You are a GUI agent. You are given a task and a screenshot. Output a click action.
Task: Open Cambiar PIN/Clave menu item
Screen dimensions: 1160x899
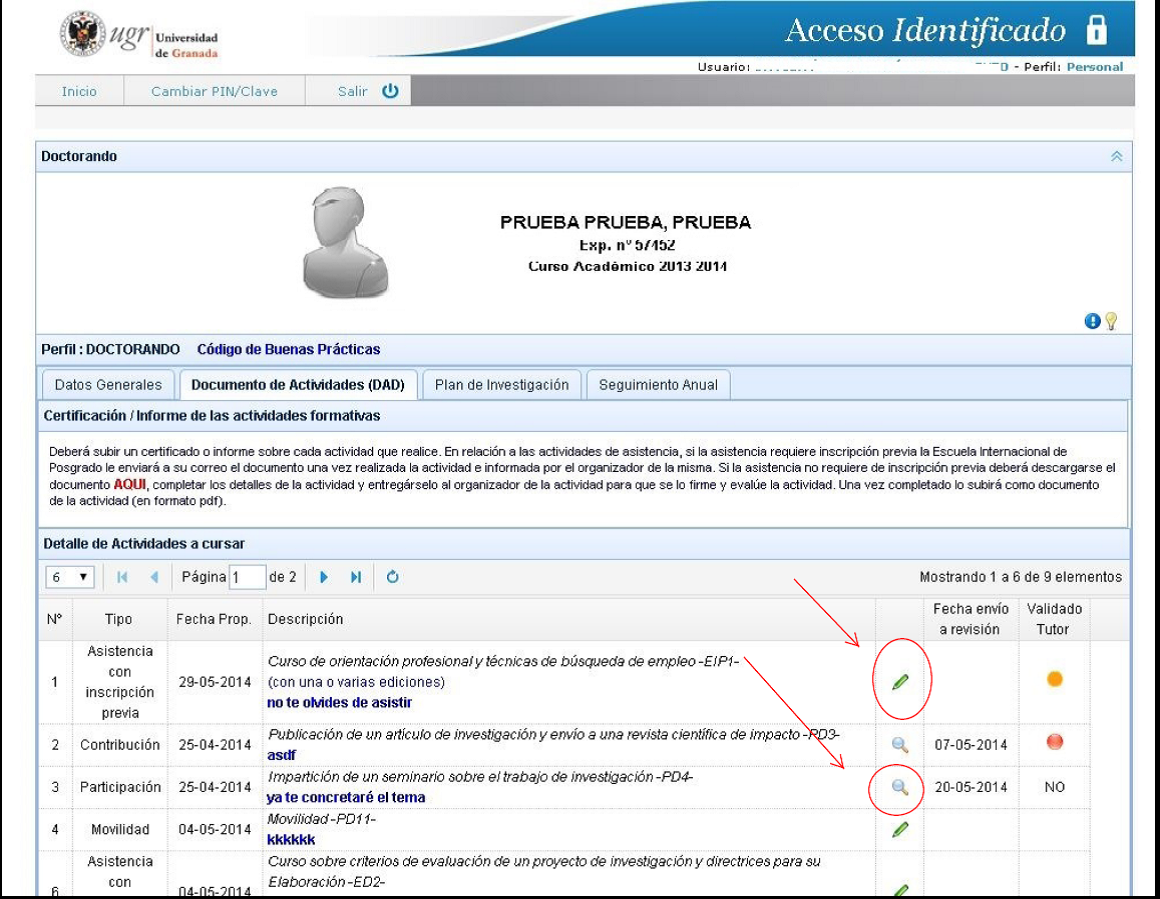(x=214, y=91)
